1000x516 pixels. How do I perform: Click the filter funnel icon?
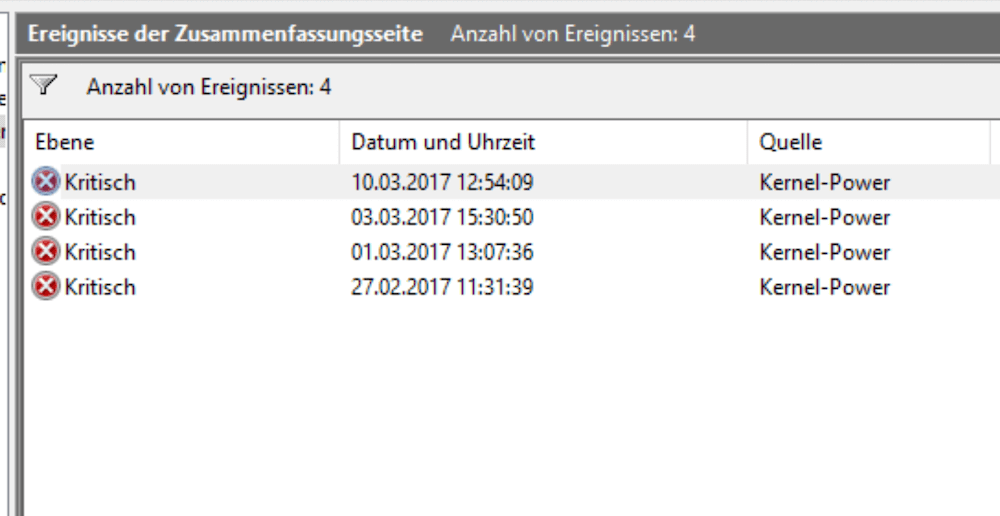tap(43, 85)
